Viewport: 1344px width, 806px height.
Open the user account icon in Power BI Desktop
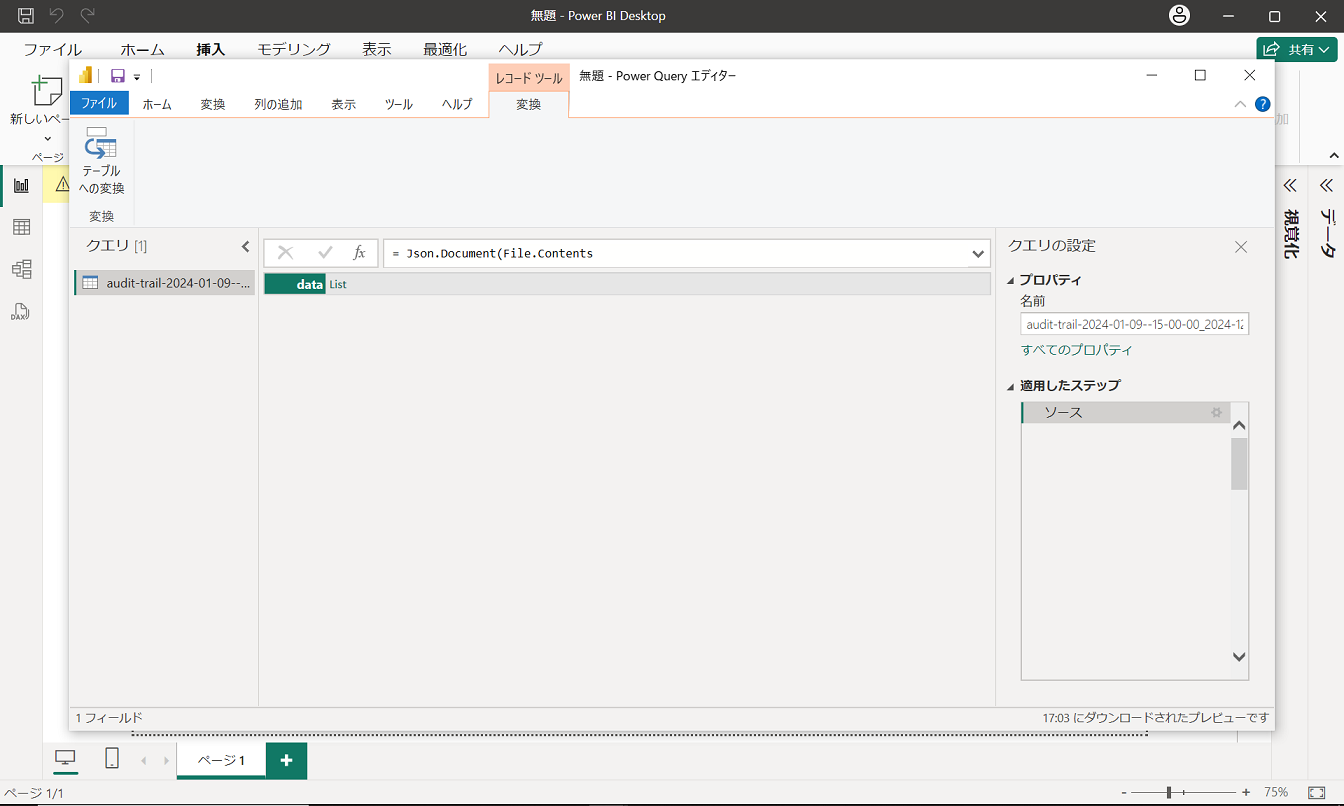tap(1180, 16)
